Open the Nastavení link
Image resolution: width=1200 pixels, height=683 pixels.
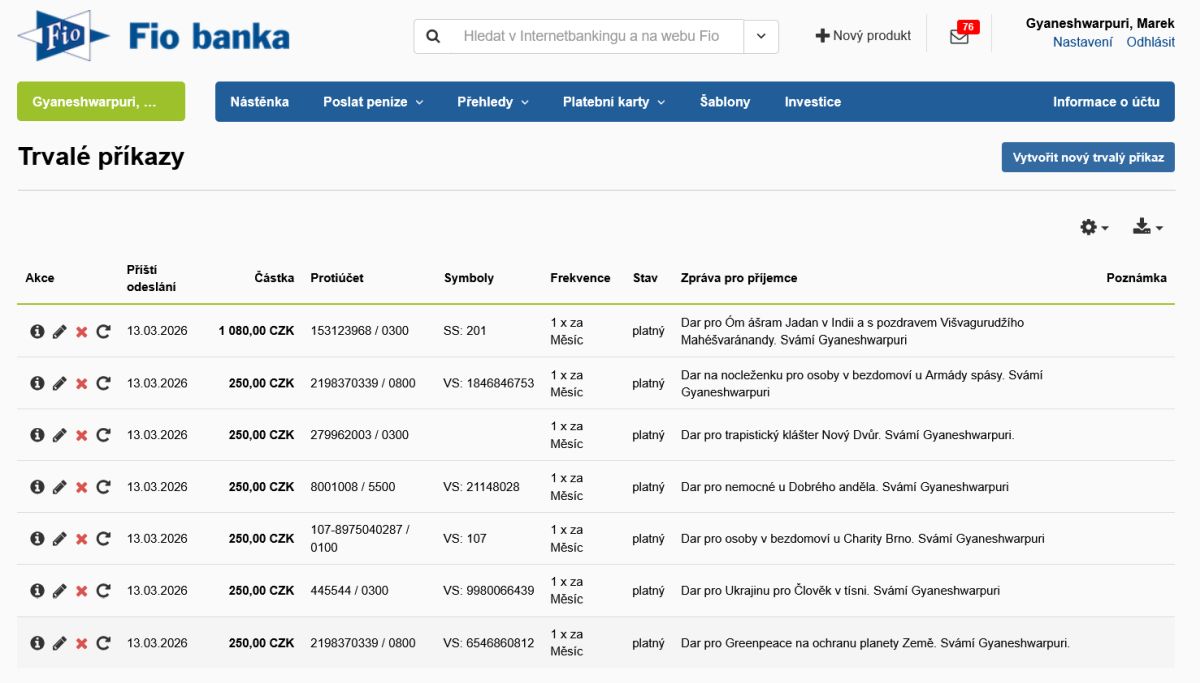(1082, 43)
